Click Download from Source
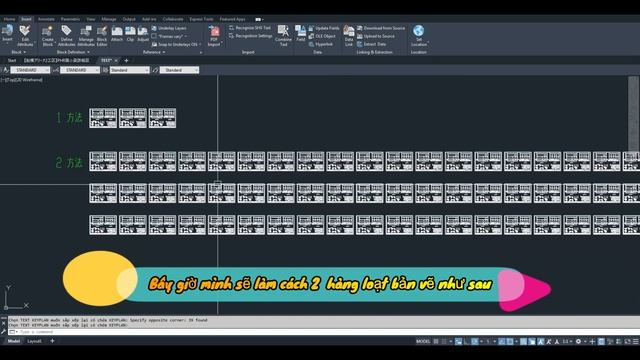This screenshot has height=360, width=640. click(x=381, y=28)
